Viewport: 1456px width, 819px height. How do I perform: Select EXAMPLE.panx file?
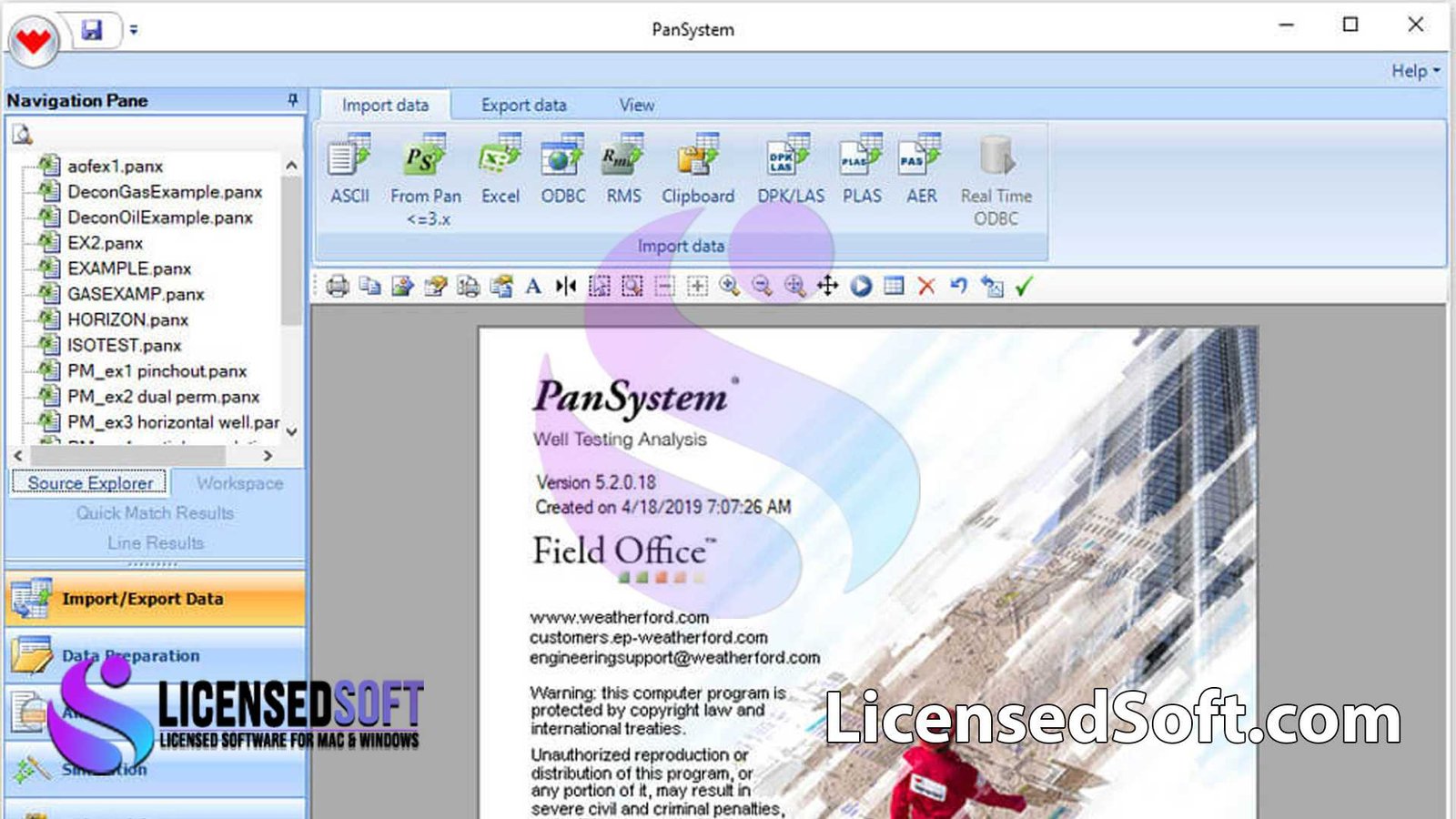129,268
